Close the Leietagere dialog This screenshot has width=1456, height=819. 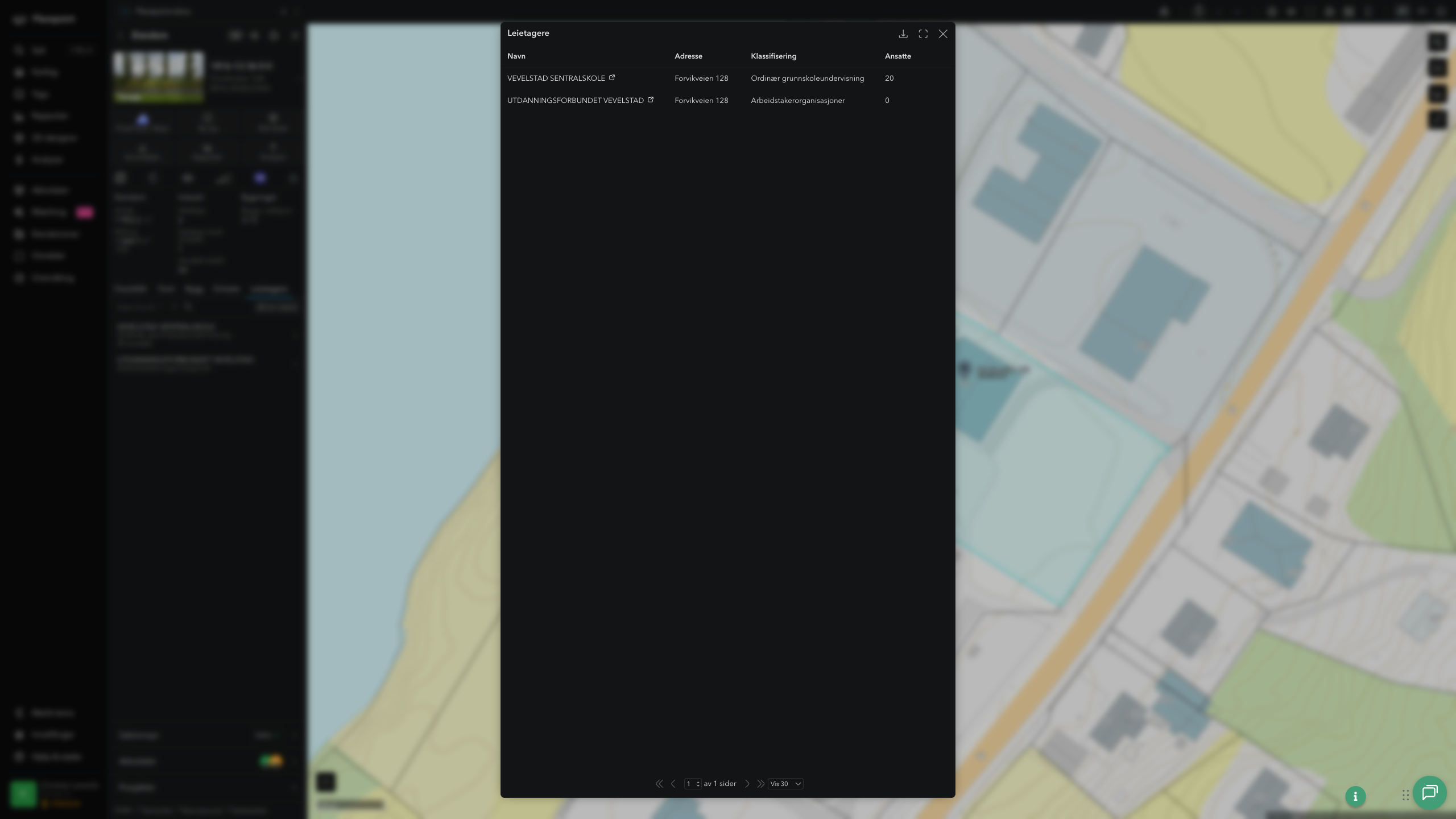[x=943, y=34]
